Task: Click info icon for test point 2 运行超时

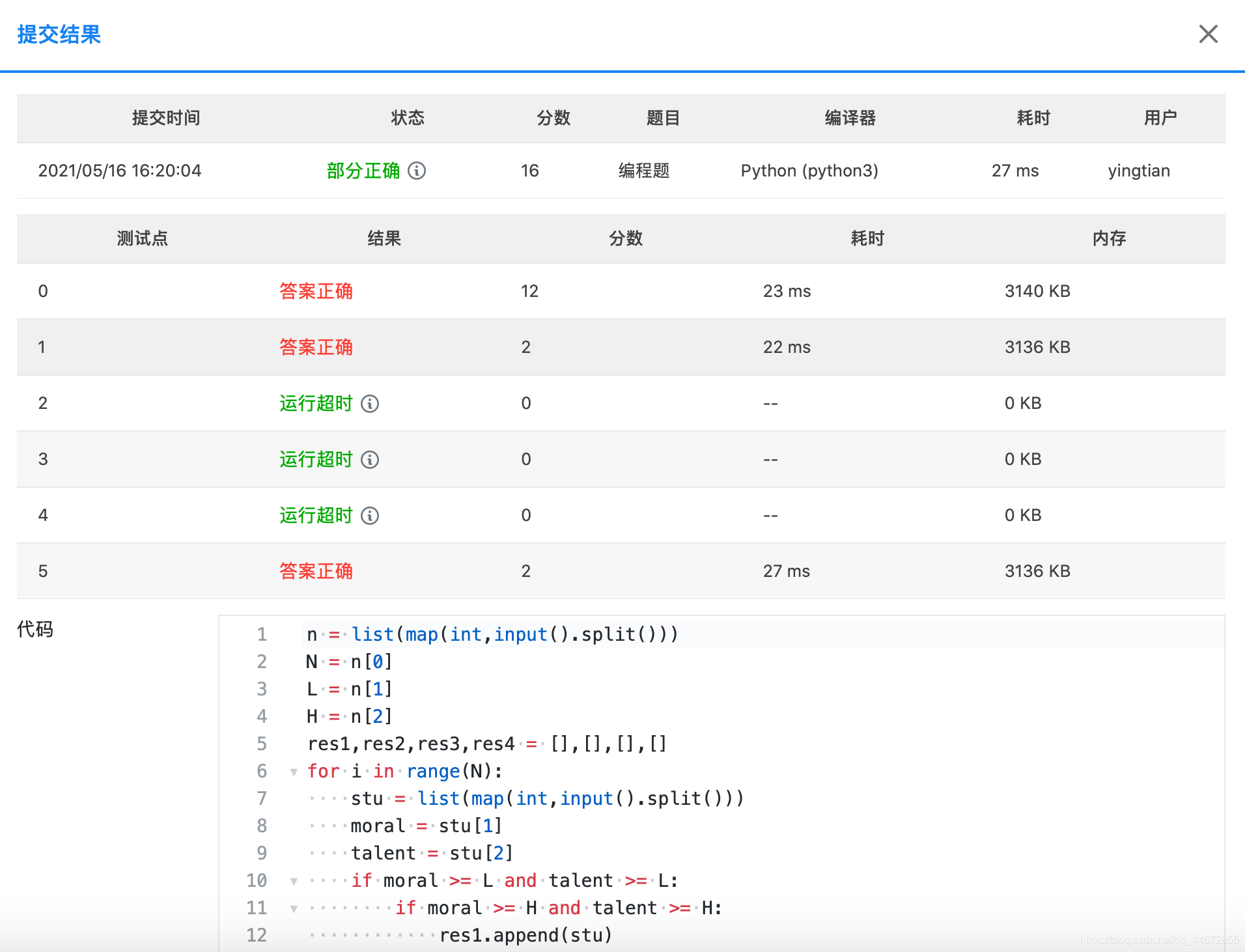Action: click(x=370, y=404)
